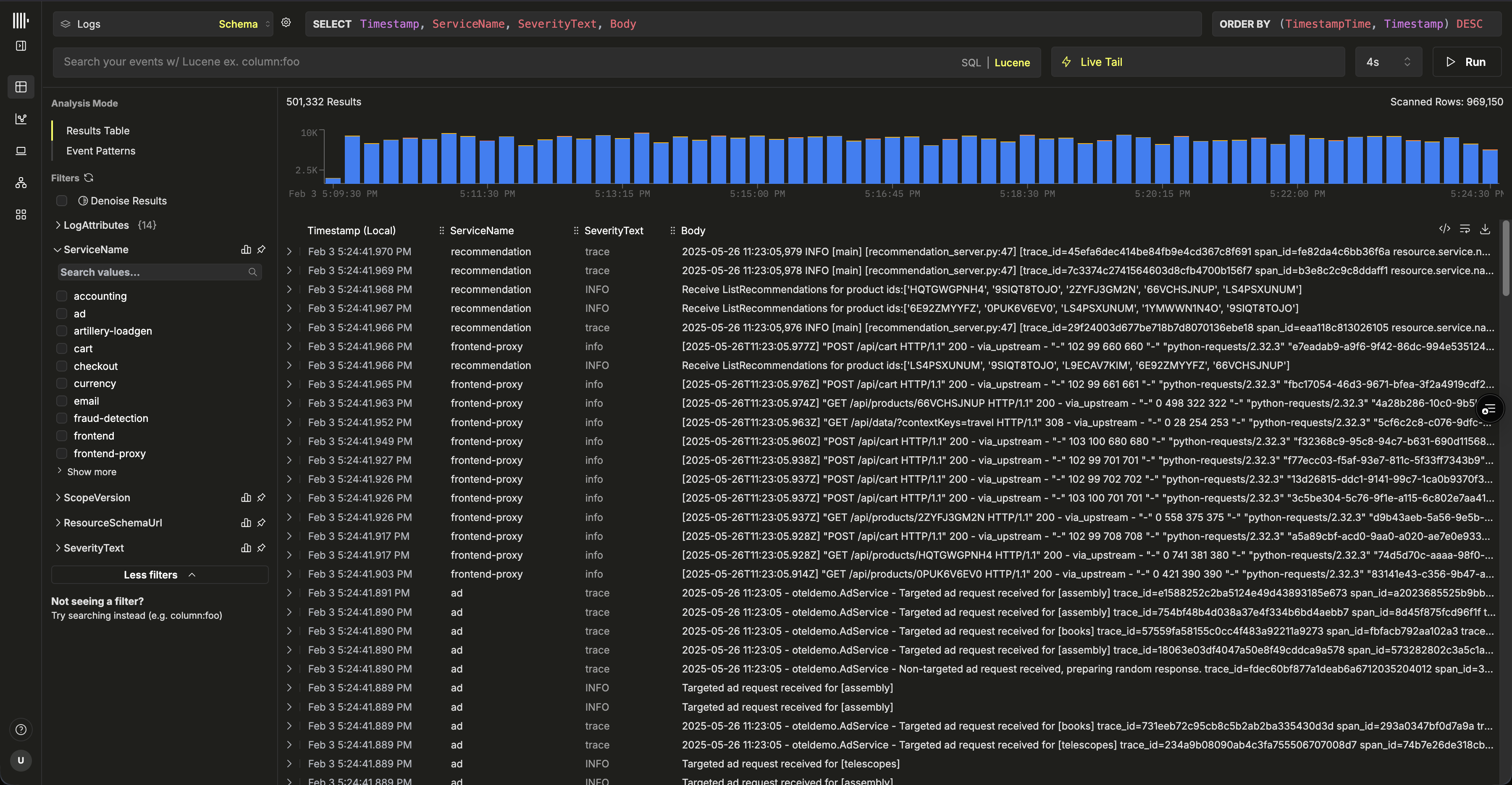Open the apps grid icon at sidebar bottom
1512x785 pixels.
(21, 215)
